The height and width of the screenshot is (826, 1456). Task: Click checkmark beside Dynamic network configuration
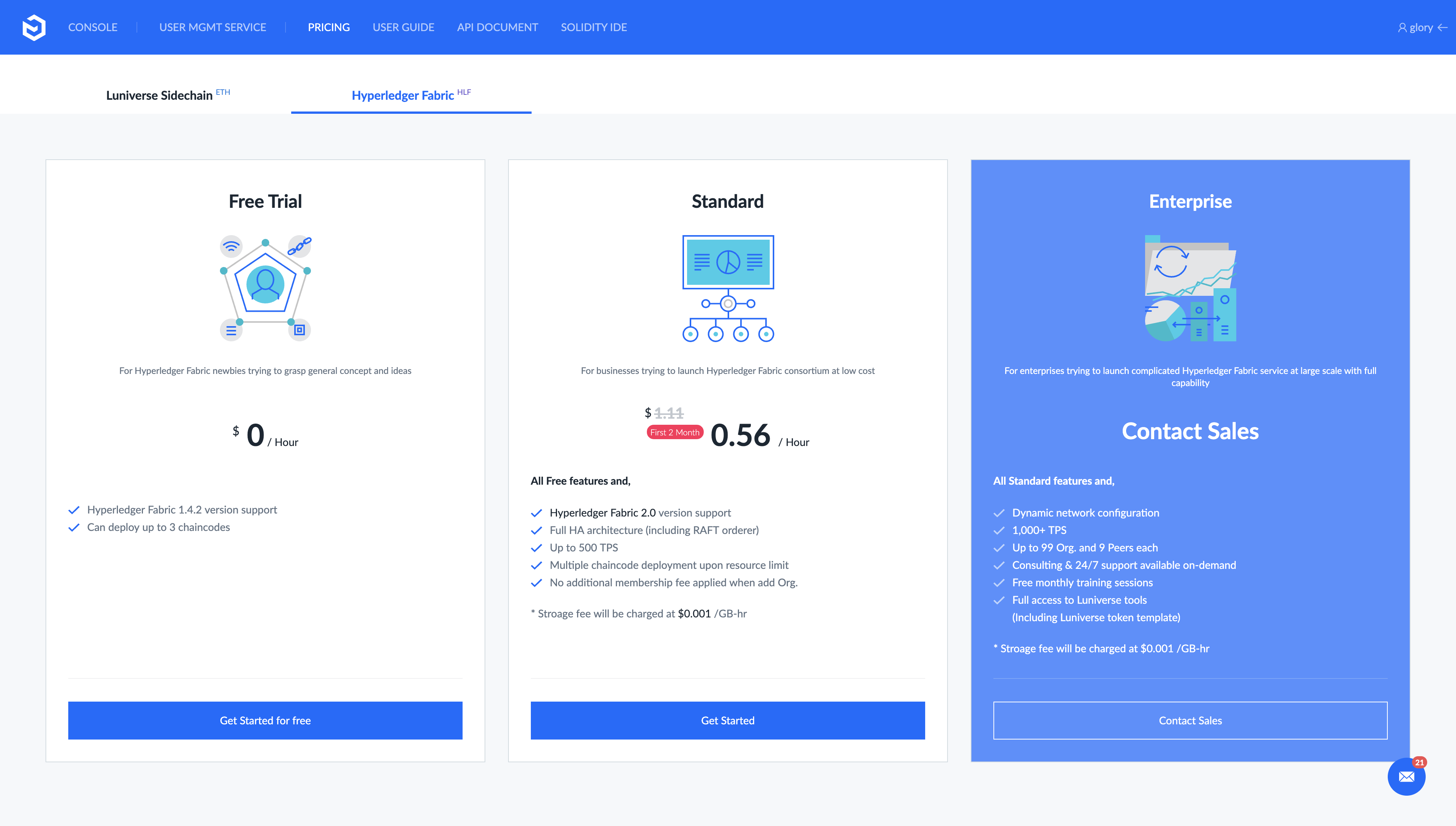coord(999,513)
